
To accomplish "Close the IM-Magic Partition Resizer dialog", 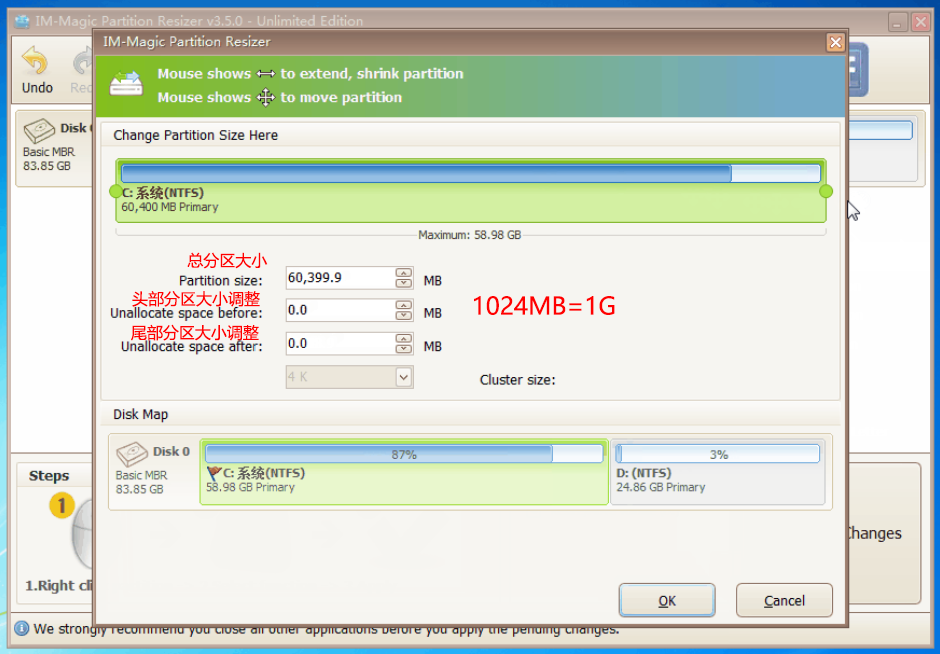I will (835, 43).
